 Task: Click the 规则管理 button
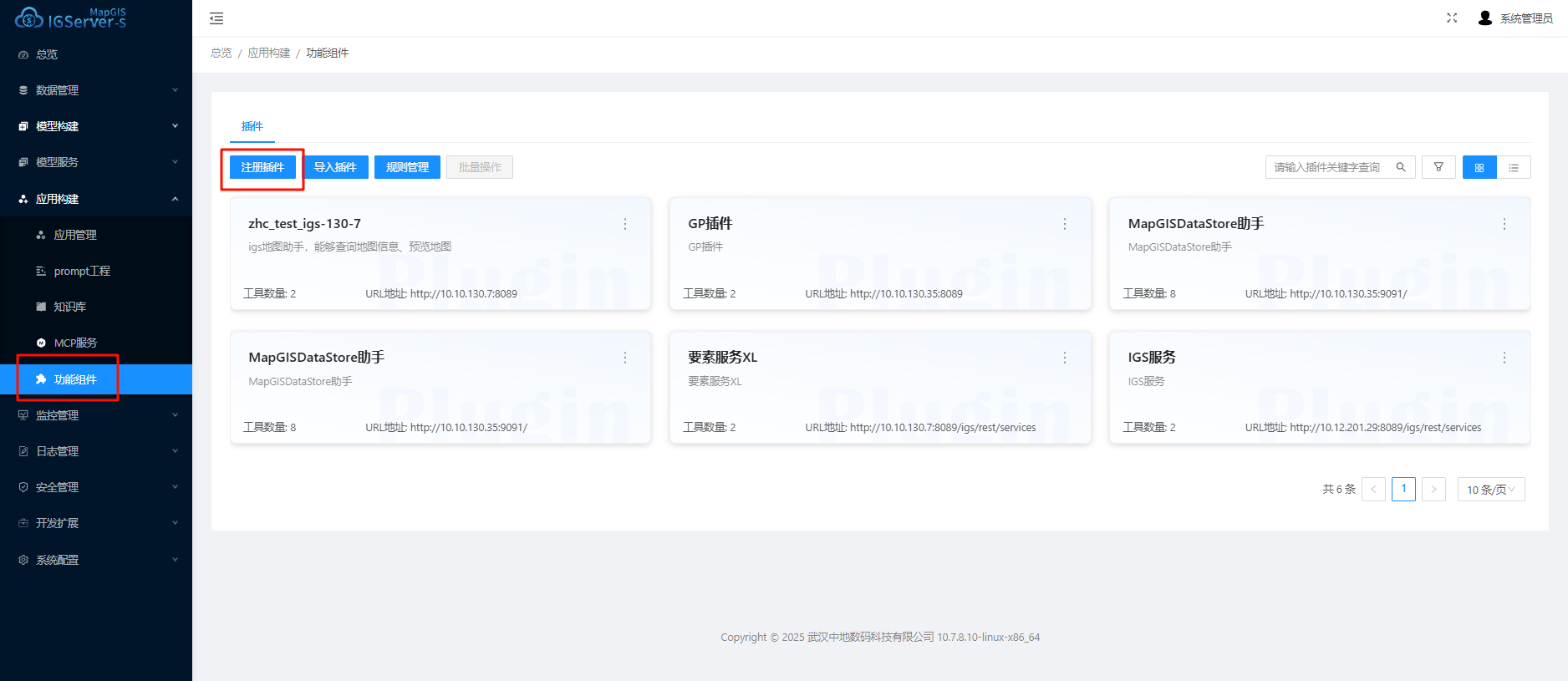[407, 167]
